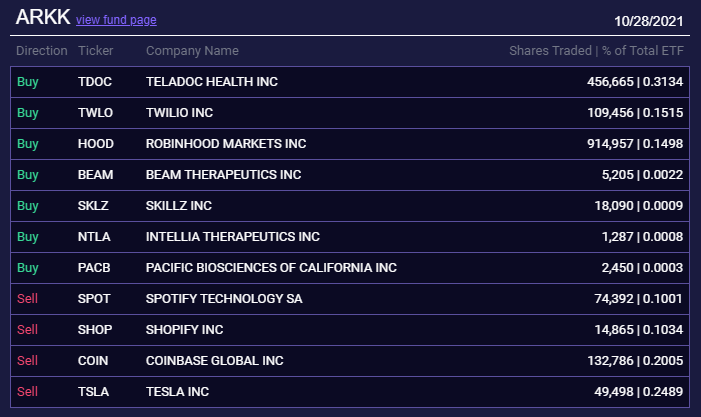The image size is (701, 417).
Task: Click the COIN ticker symbol
Action: pos(93,361)
